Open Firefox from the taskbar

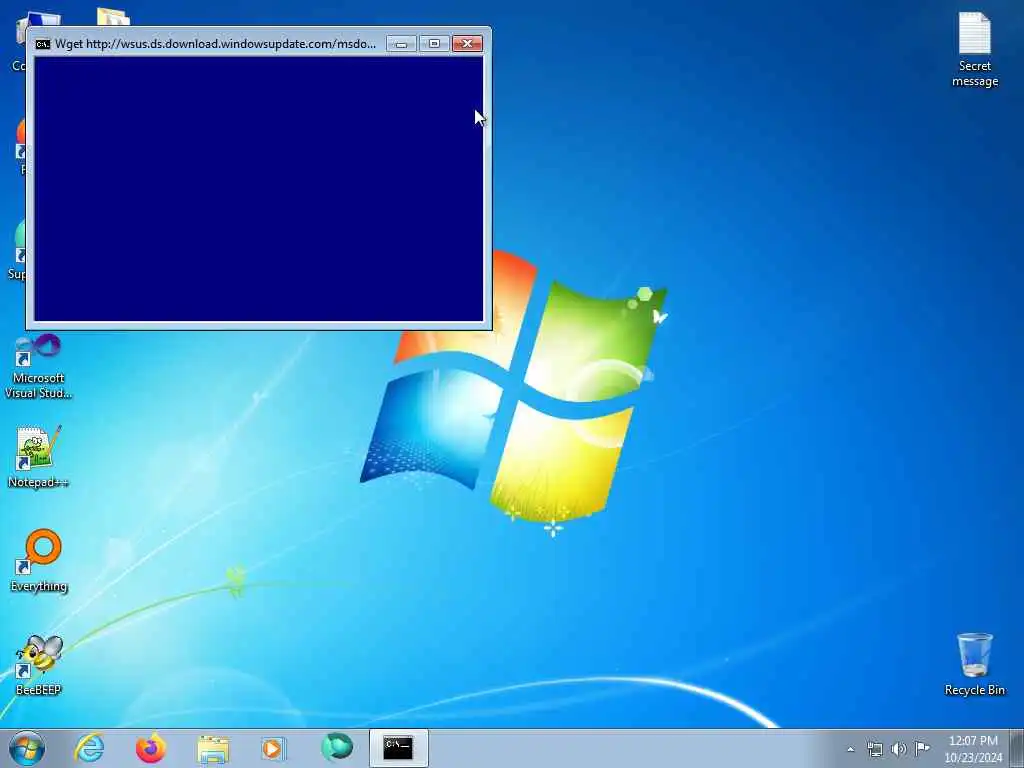[151, 748]
